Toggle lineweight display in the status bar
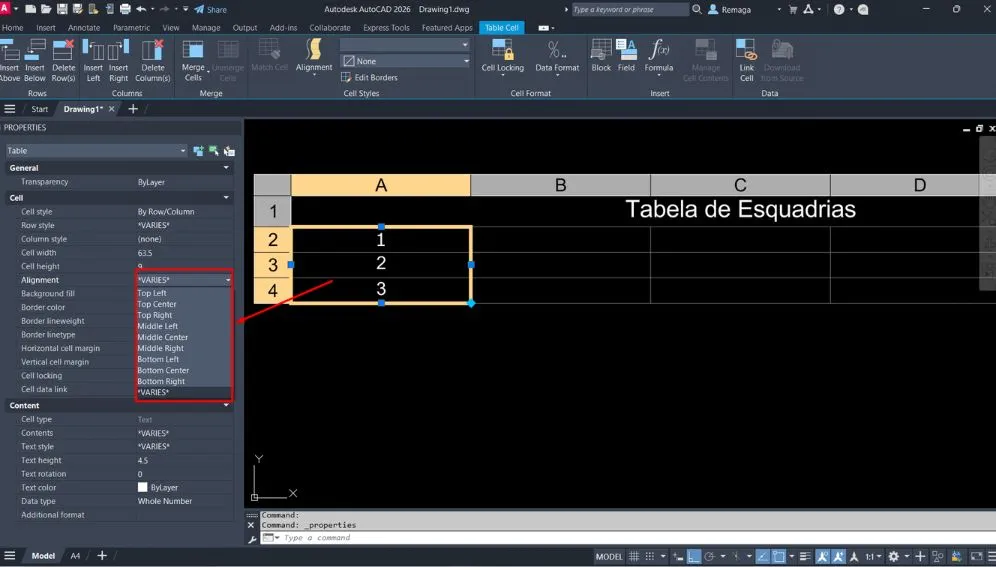This screenshot has width=996, height=567. 805,557
